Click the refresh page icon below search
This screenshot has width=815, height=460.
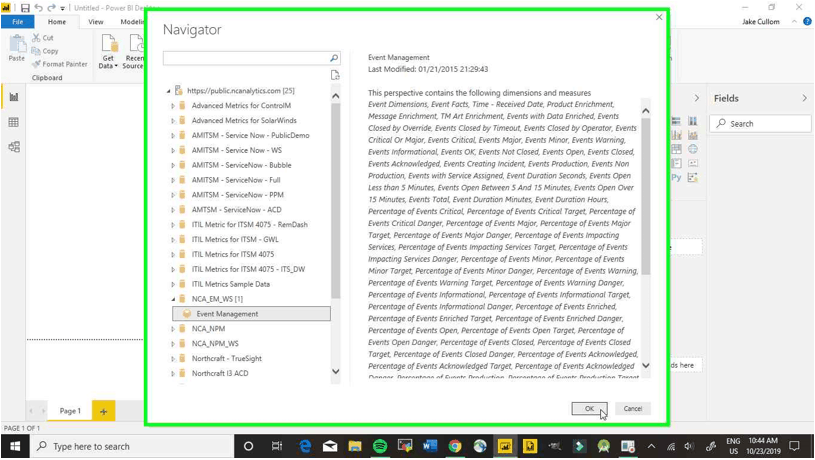(x=335, y=75)
